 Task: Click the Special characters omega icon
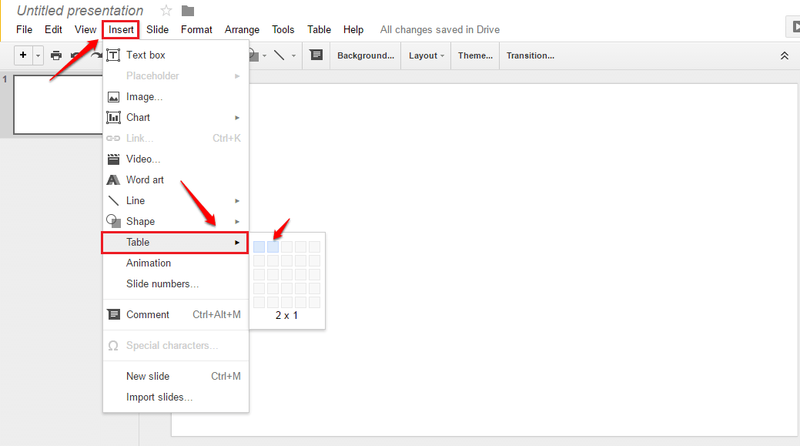click(x=113, y=346)
